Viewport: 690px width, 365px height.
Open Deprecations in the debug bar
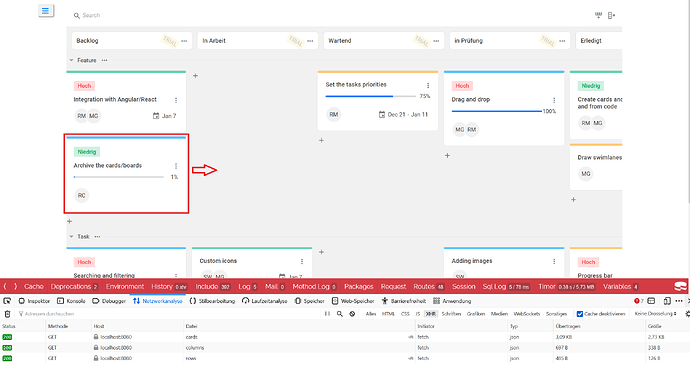point(74,287)
